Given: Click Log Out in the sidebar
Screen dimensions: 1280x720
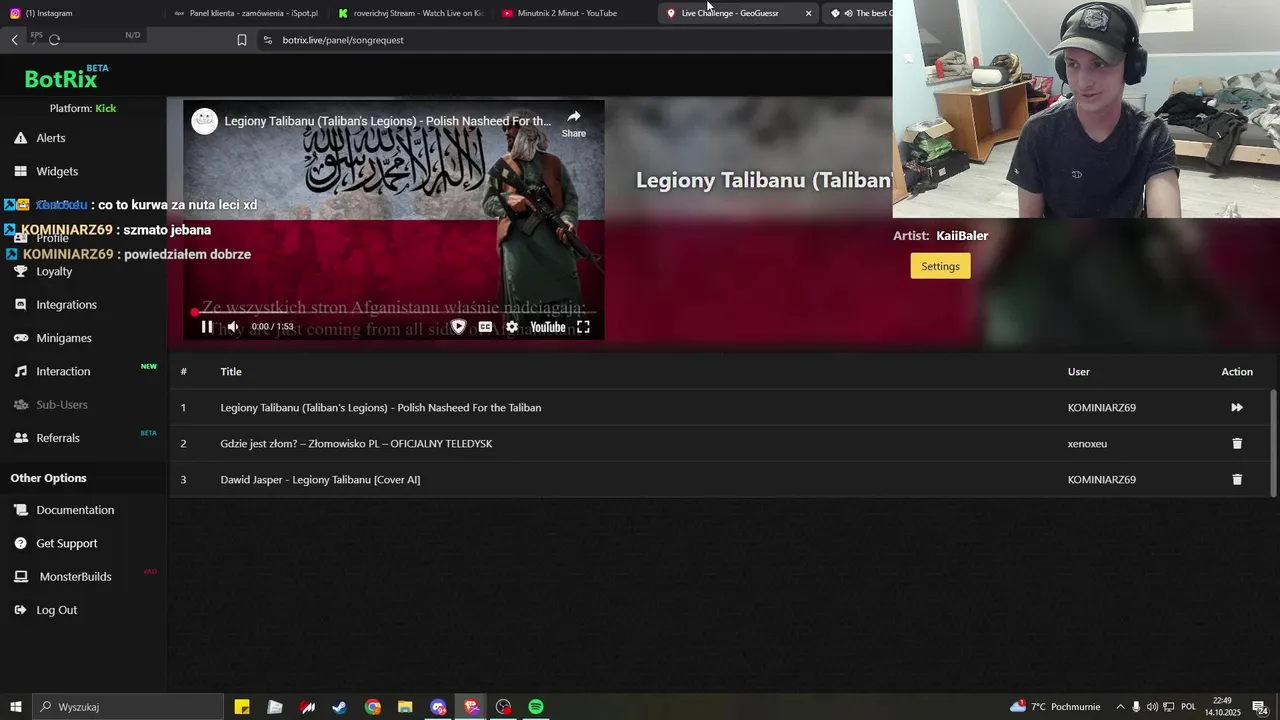Looking at the screenshot, I should tap(56, 610).
